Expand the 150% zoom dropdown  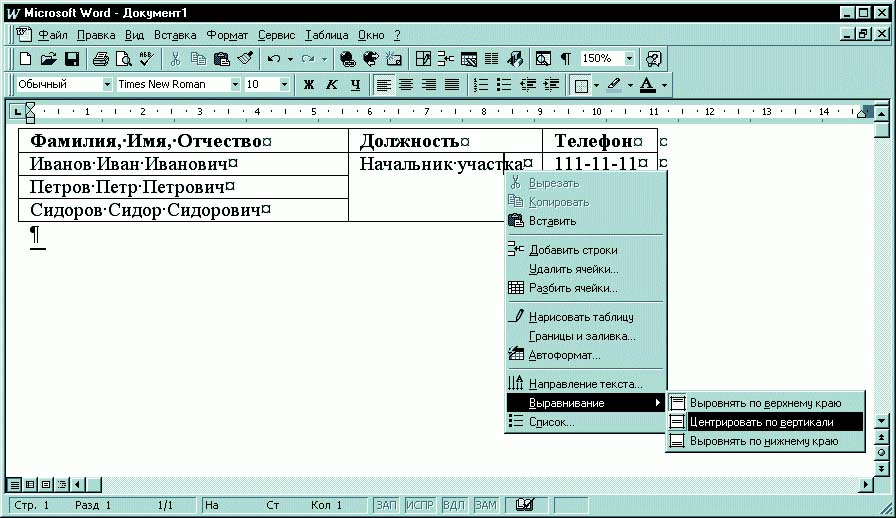[630, 59]
